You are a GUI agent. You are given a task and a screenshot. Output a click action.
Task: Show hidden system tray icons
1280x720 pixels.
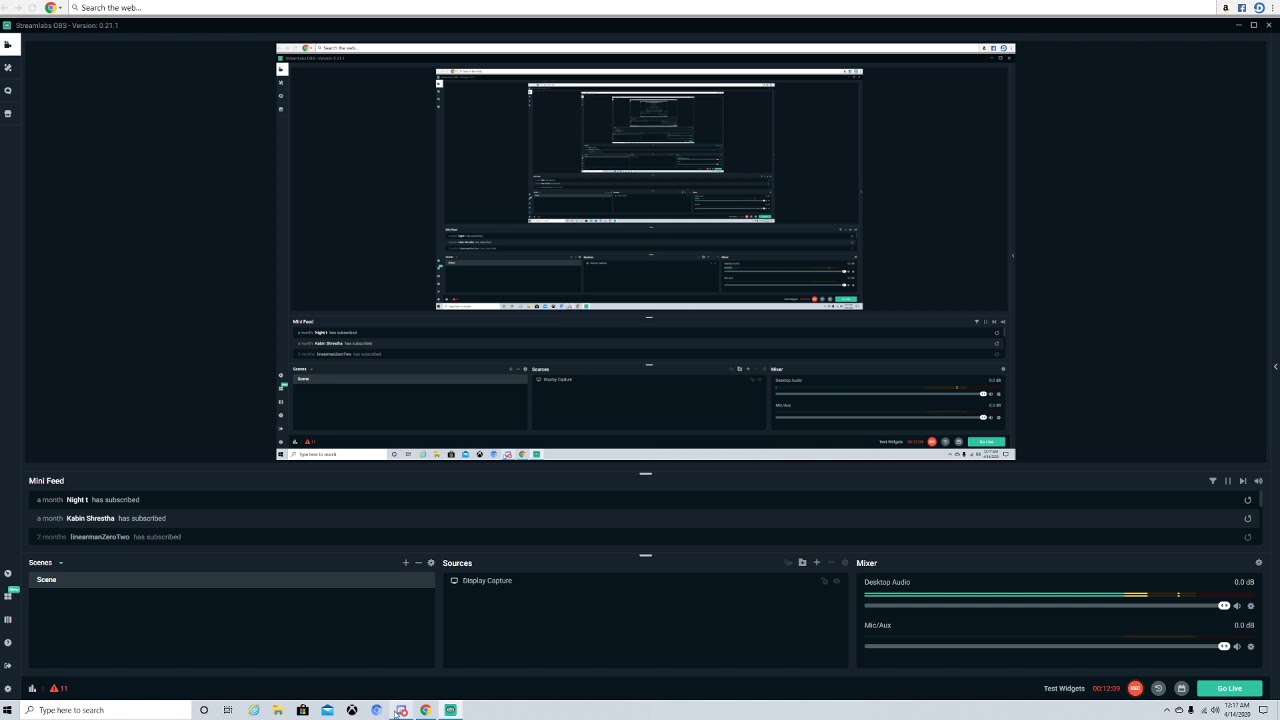coord(1166,710)
